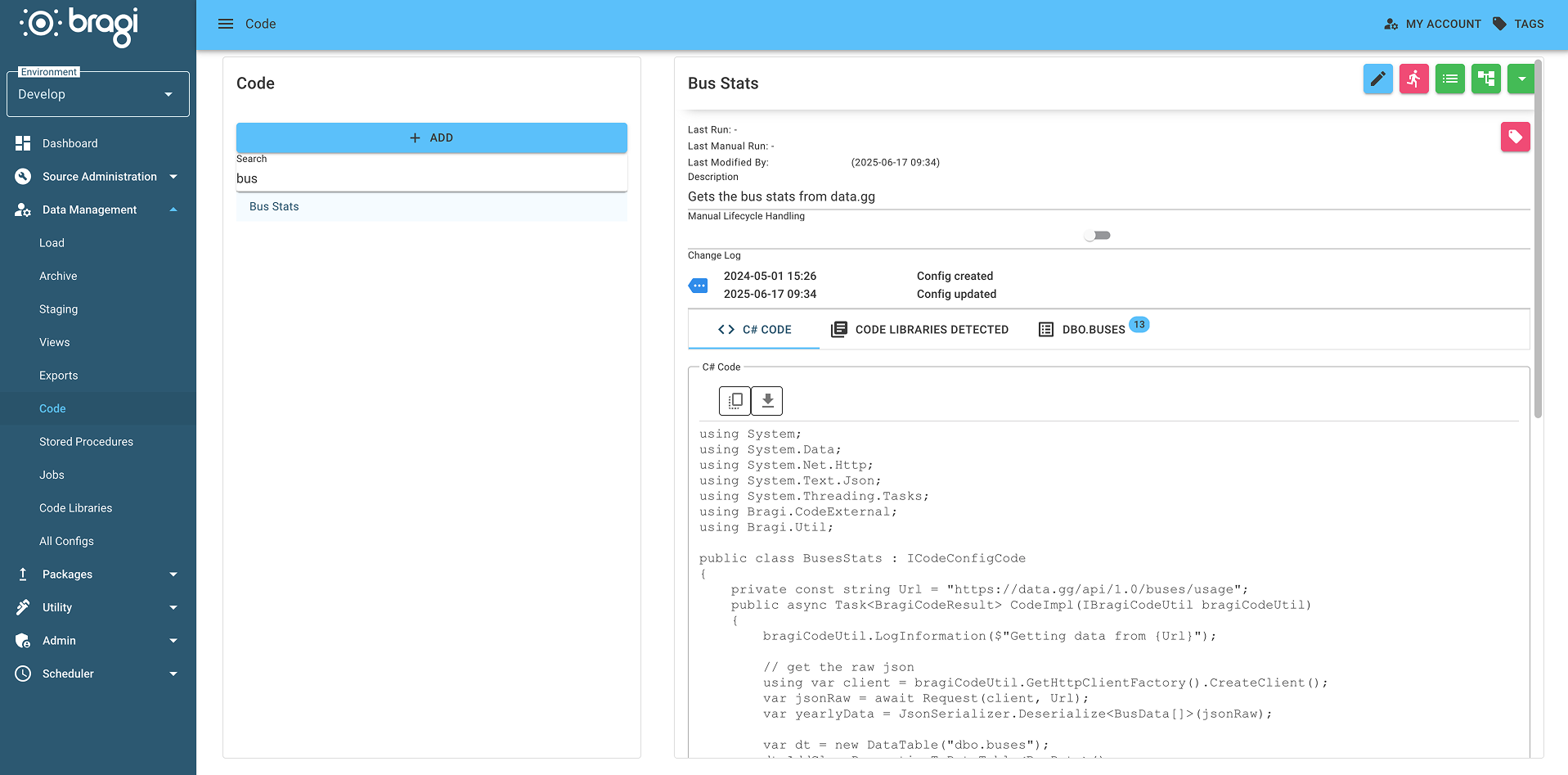This screenshot has width=1568, height=775.
Task: Copy the C# code using the copy icon
Action: click(x=734, y=401)
